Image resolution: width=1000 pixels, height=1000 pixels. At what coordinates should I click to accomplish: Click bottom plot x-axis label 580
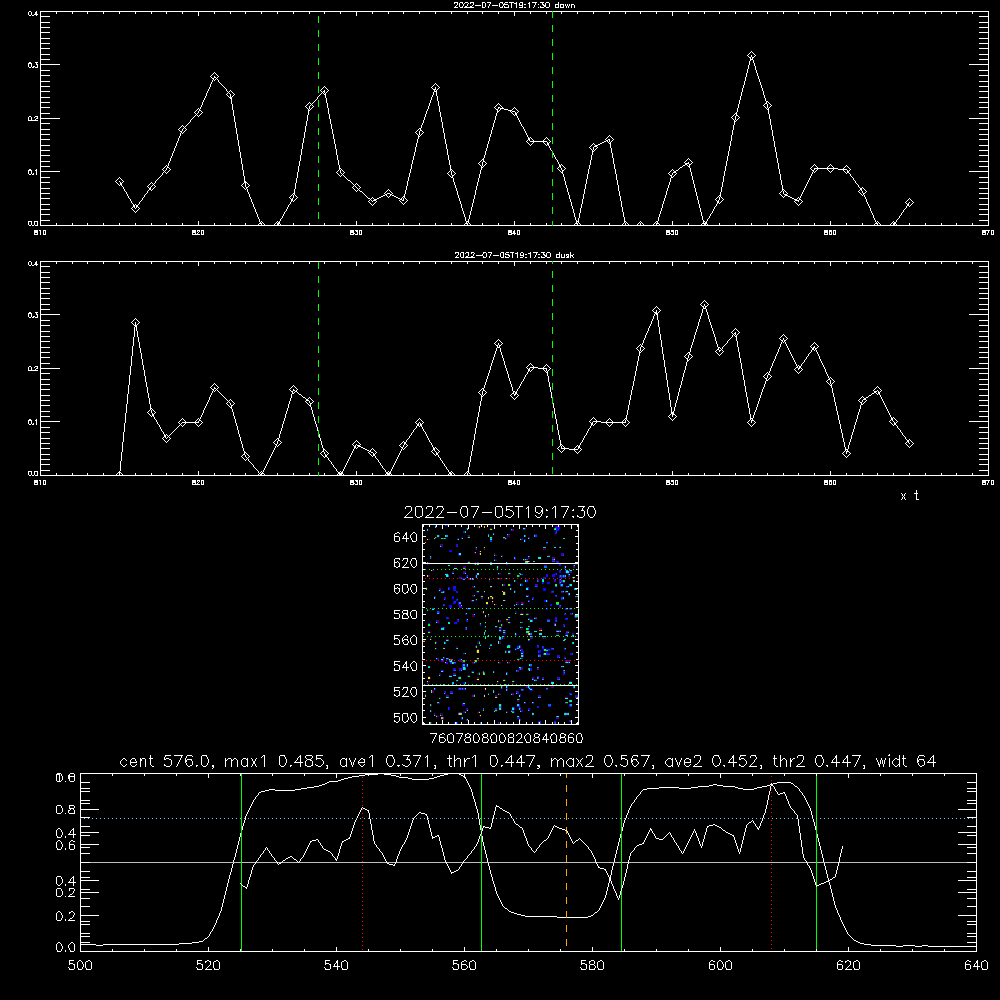pyautogui.click(x=592, y=966)
